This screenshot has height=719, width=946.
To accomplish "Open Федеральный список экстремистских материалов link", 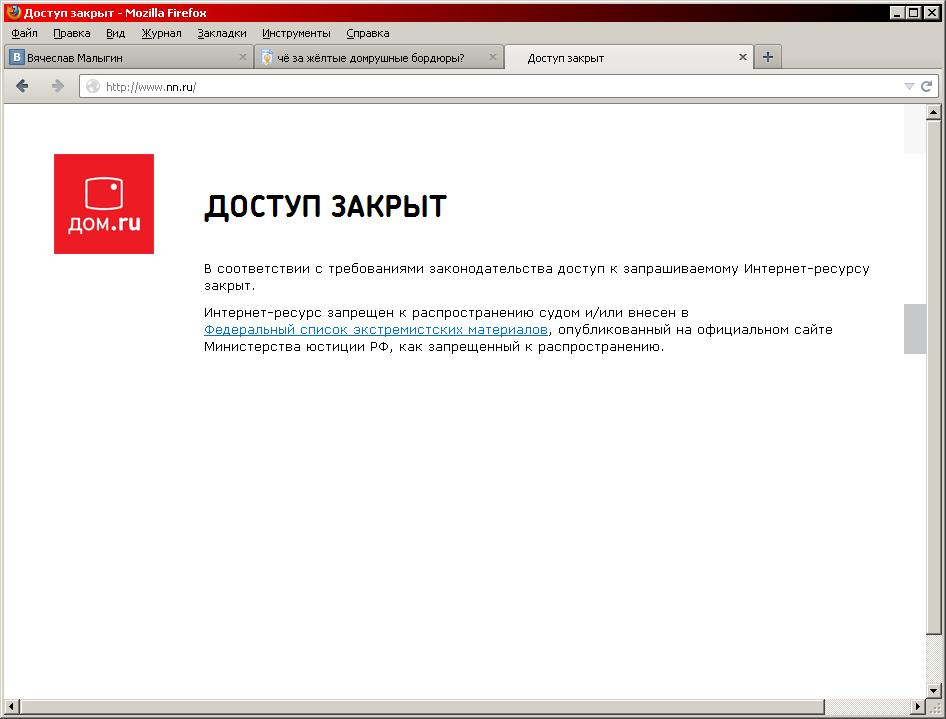I will tap(375, 329).
